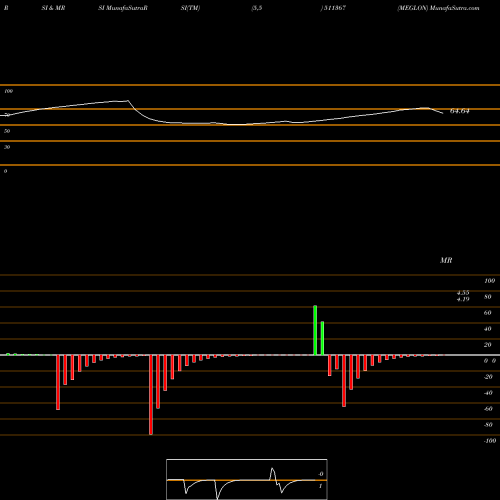
Task: Click the RSI value 64.64 label
Action: [459, 111]
